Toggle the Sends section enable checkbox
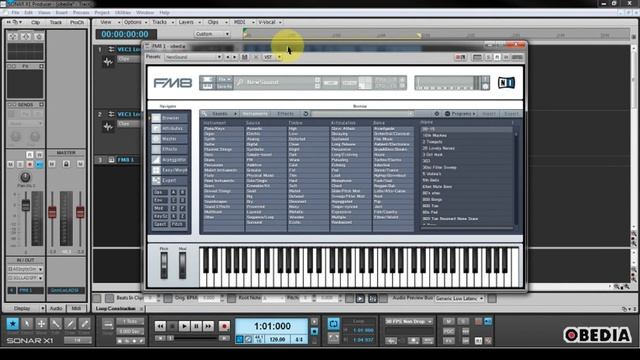The height and width of the screenshot is (360, 640). click(x=9, y=105)
